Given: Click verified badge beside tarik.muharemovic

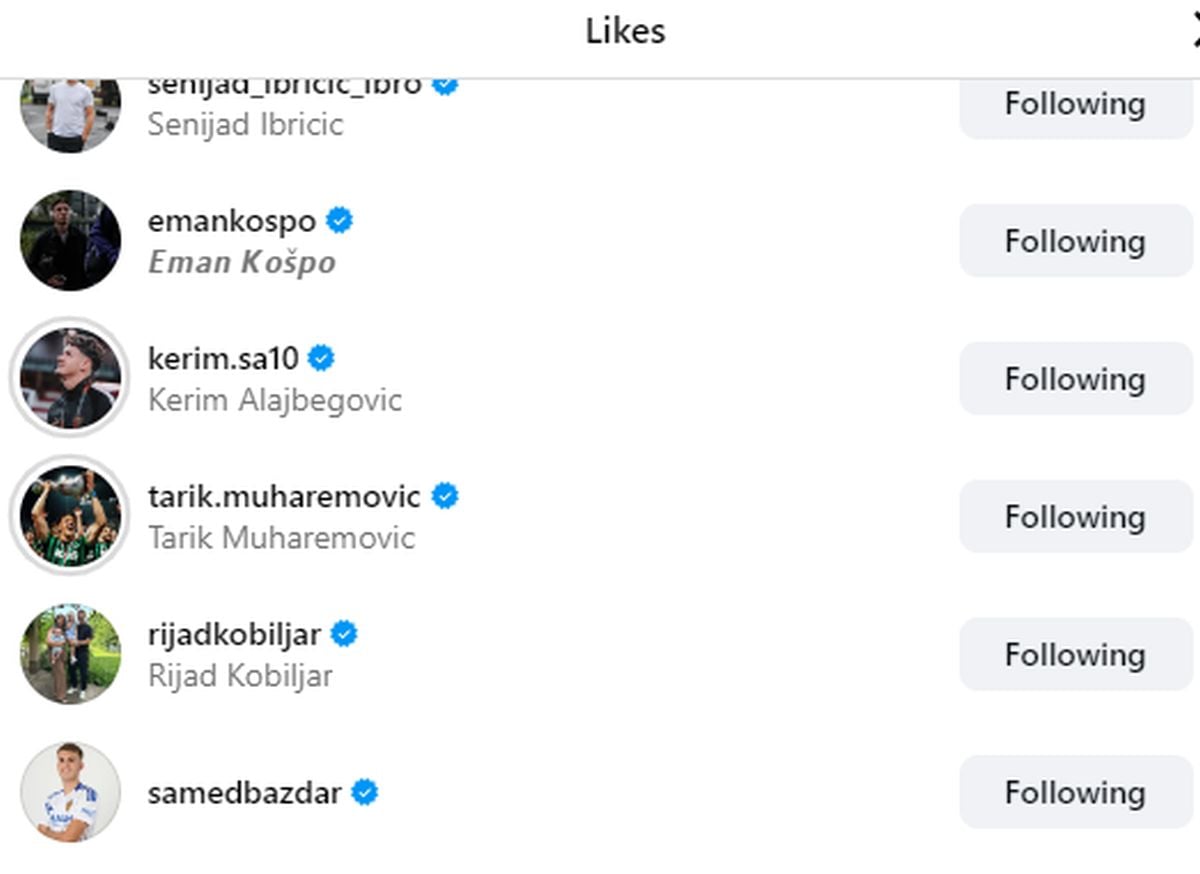Looking at the screenshot, I should [445, 496].
